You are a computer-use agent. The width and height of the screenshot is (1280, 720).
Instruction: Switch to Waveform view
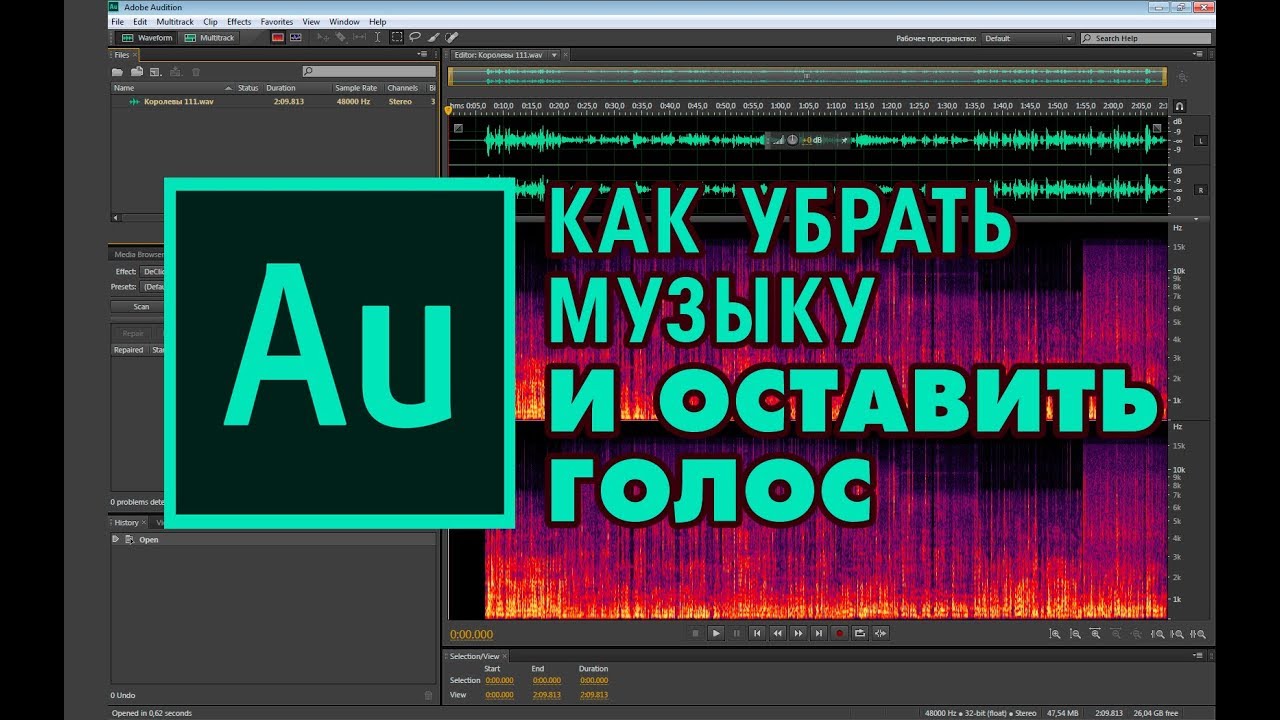point(146,38)
